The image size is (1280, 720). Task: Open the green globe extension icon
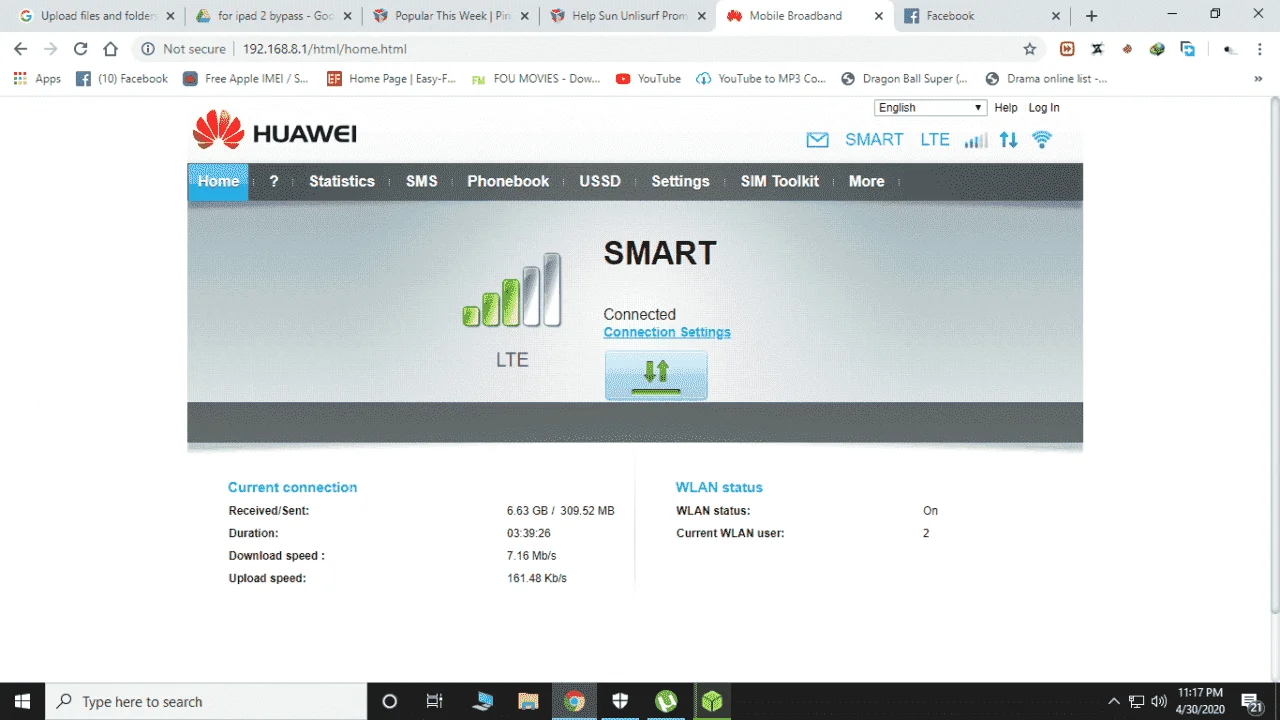coord(1157,49)
